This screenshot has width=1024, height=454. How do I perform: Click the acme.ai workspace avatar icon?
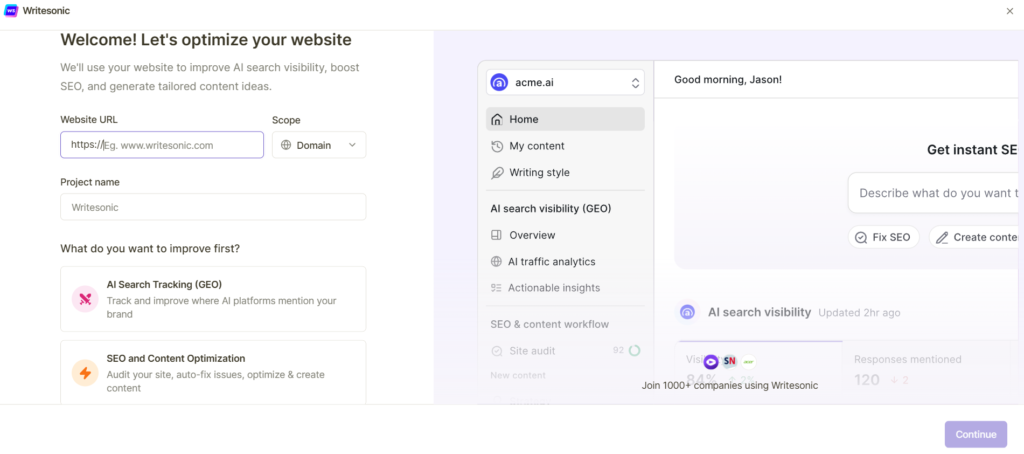click(x=499, y=82)
